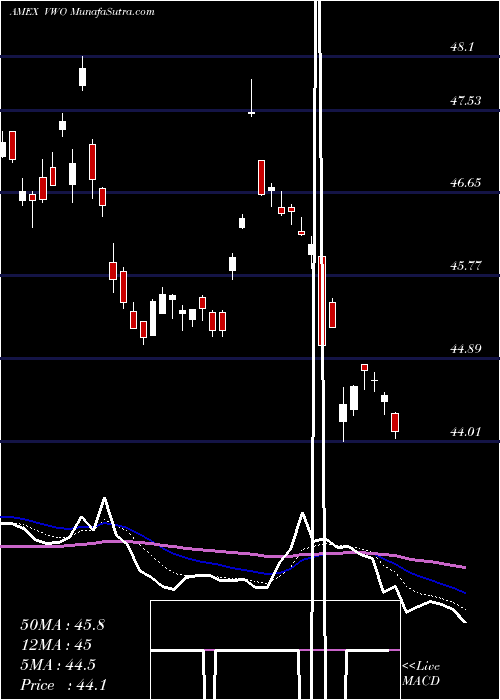Click the 45.77 price level label
Image resolution: width=500 pixels, height=700 pixels.
click(466, 266)
